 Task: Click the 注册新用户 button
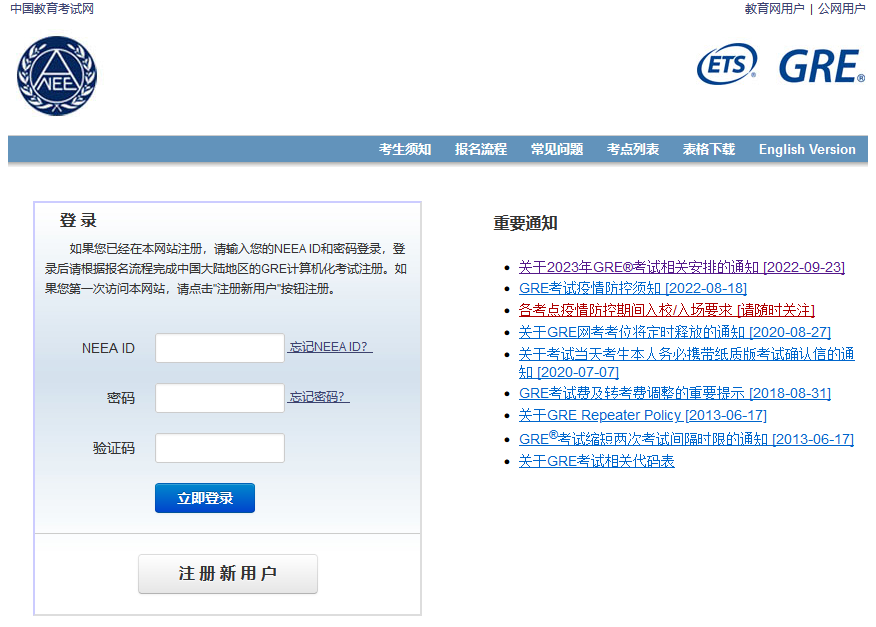(x=228, y=574)
